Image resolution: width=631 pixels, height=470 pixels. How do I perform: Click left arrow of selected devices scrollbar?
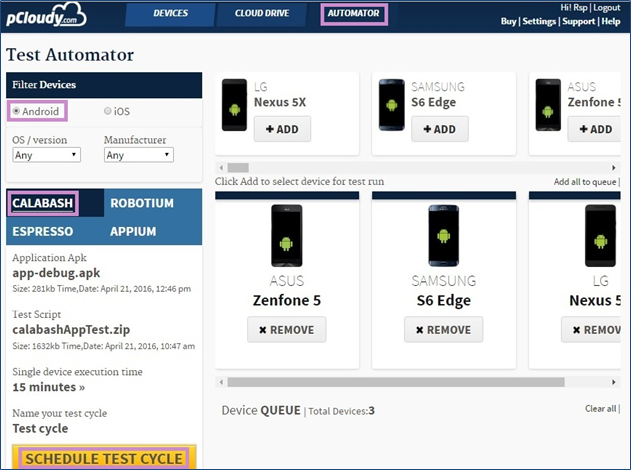[x=221, y=382]
